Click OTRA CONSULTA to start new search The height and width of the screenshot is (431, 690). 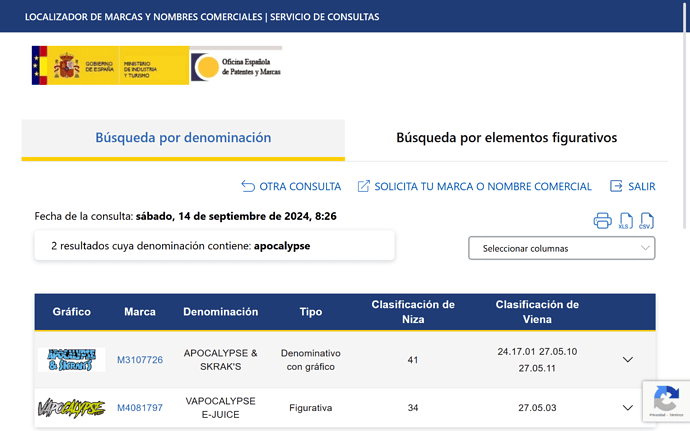(x=291, y=187)
